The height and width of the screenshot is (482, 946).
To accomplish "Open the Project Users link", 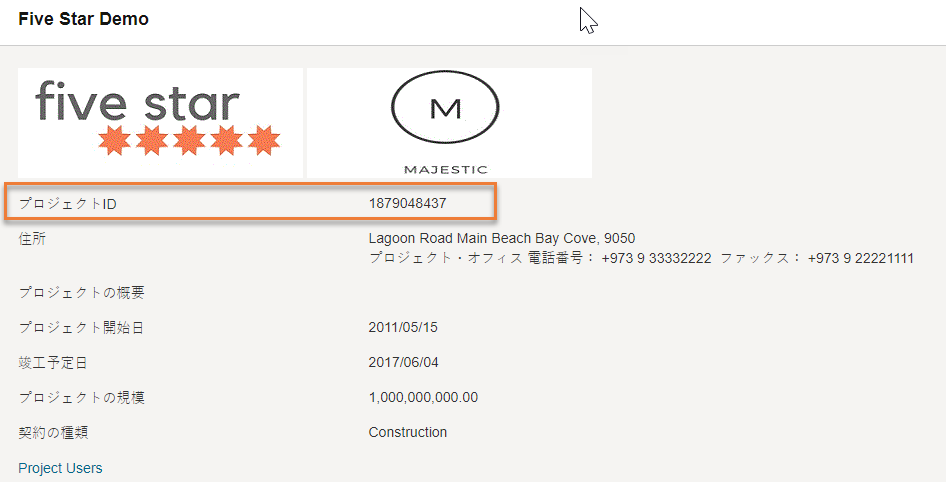I will click(60, 468).
